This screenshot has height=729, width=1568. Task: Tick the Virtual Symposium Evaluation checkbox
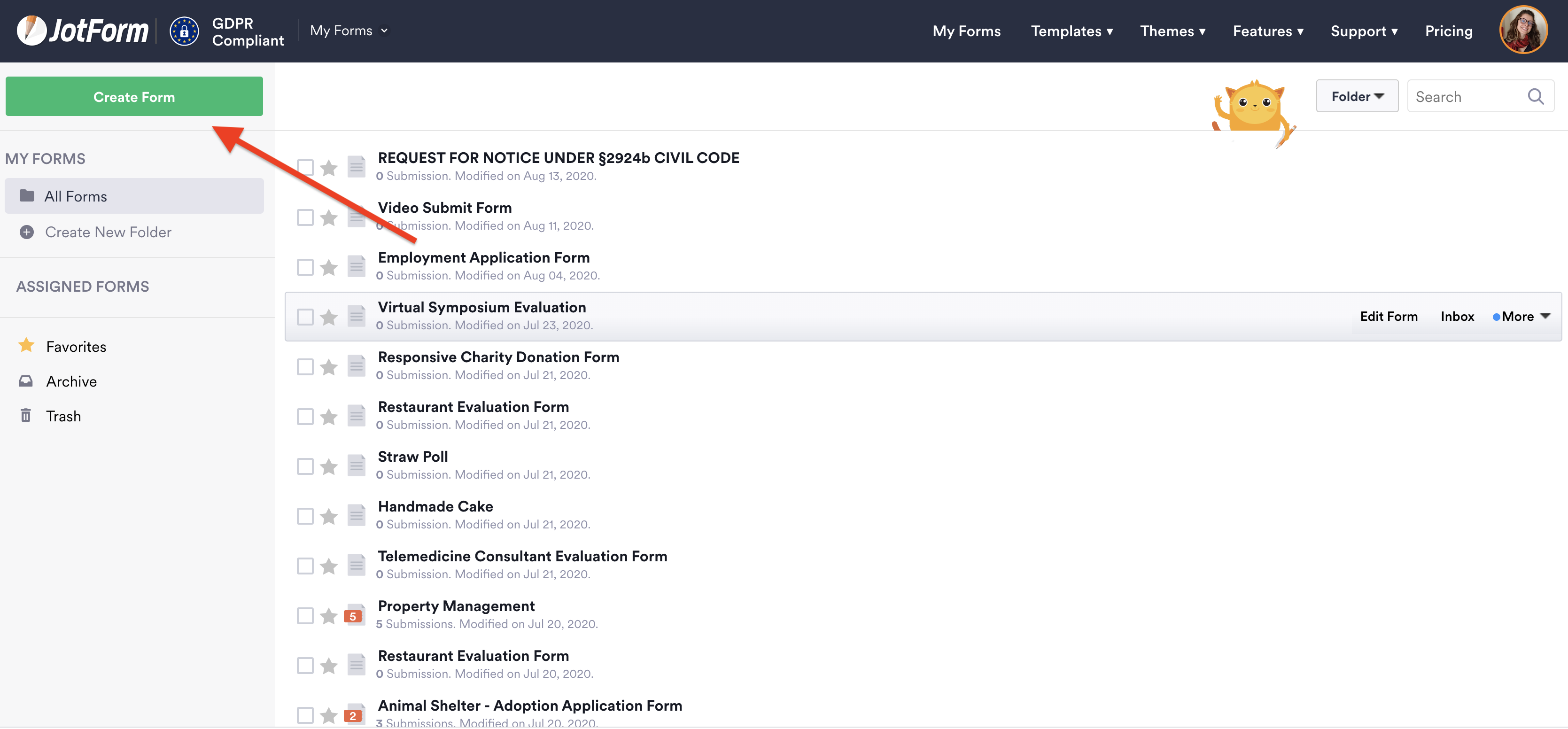(x=305, y=317)
